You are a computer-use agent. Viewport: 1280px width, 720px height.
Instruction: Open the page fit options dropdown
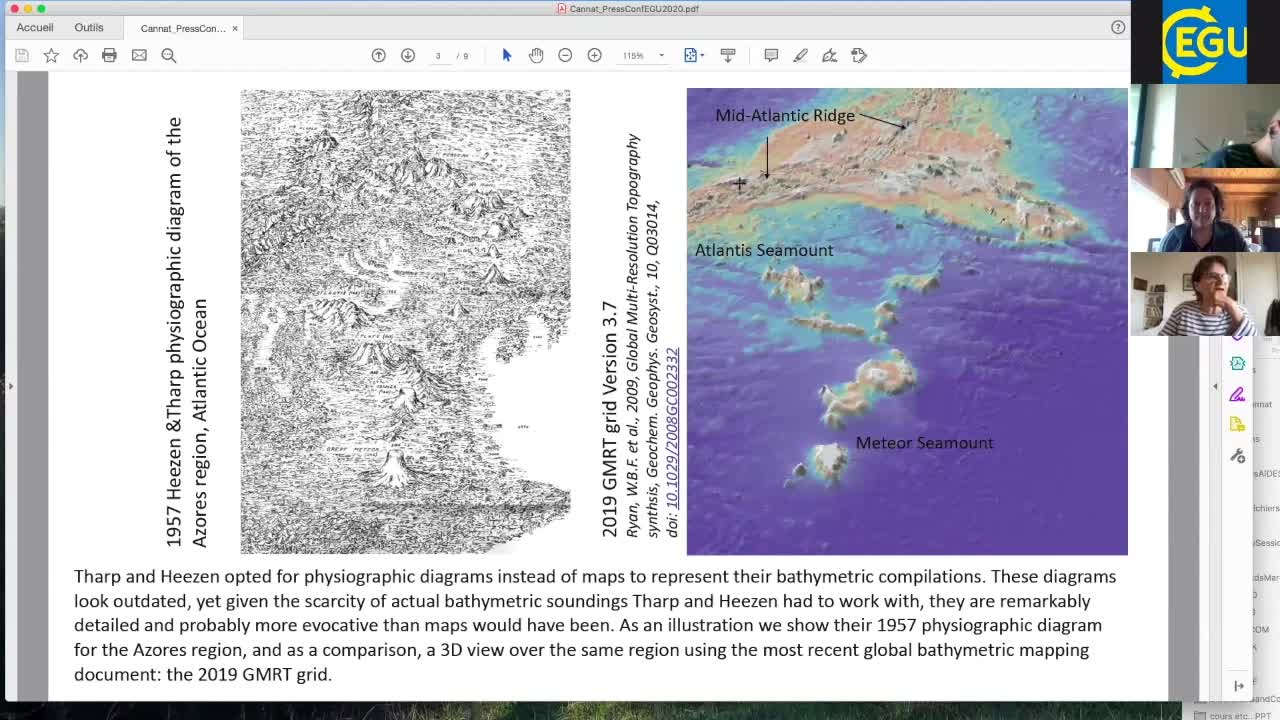coord(694,55)
